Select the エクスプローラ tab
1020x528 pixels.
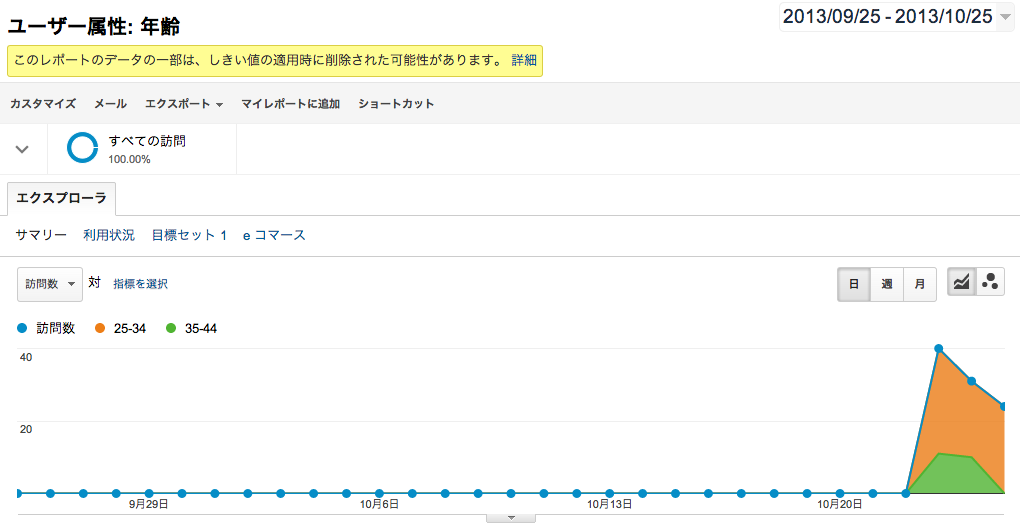61,199
